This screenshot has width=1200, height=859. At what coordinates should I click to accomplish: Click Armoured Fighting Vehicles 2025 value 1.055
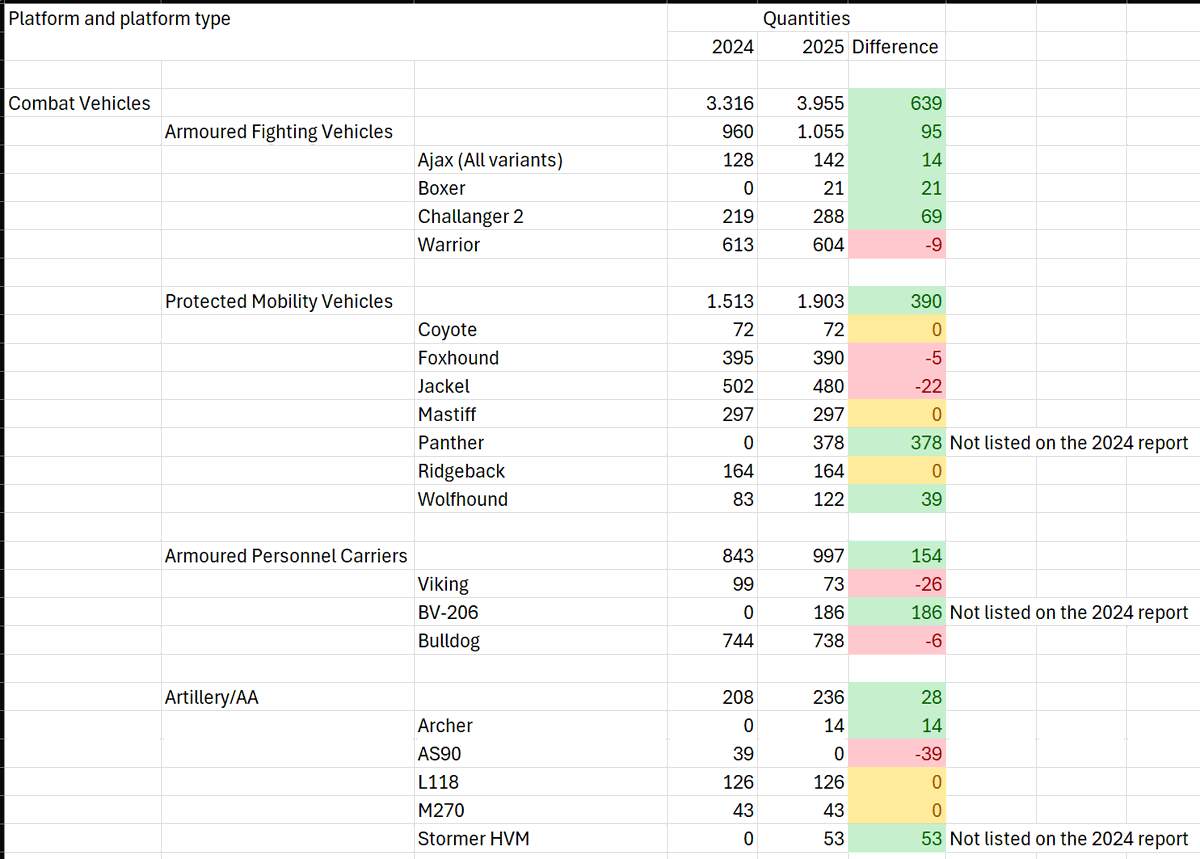(802, 131)
